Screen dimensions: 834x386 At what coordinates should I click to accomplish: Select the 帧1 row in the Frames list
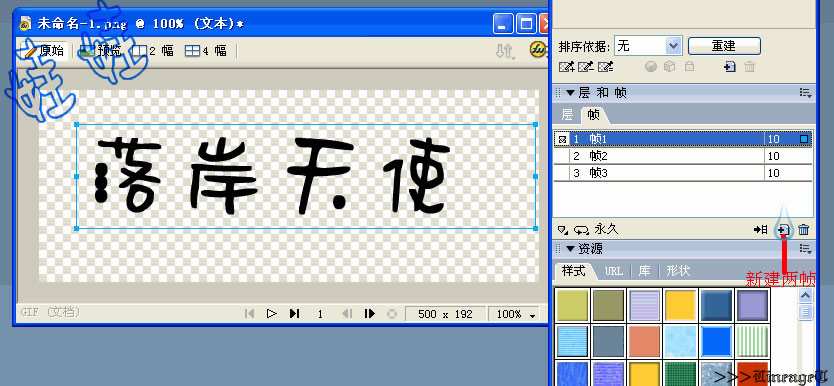683,139
